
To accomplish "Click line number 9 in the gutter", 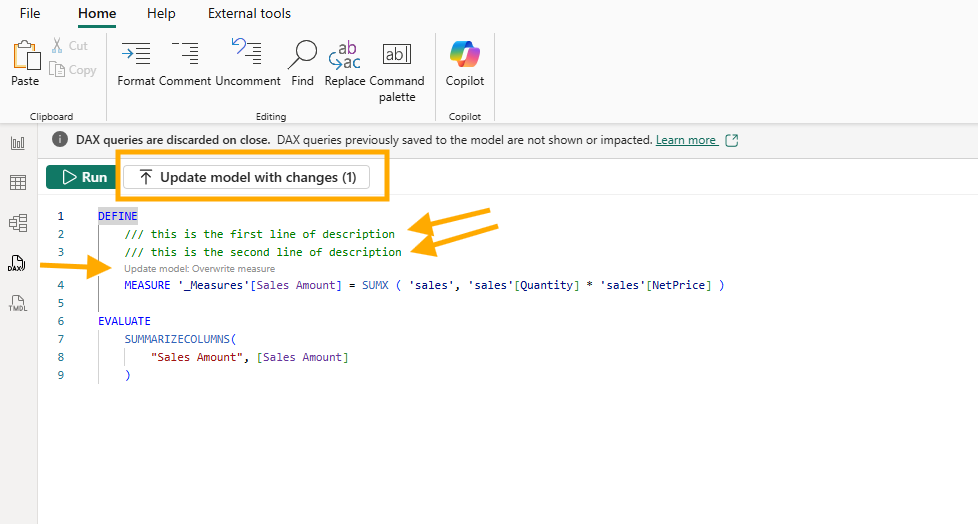I will (61, 376).
